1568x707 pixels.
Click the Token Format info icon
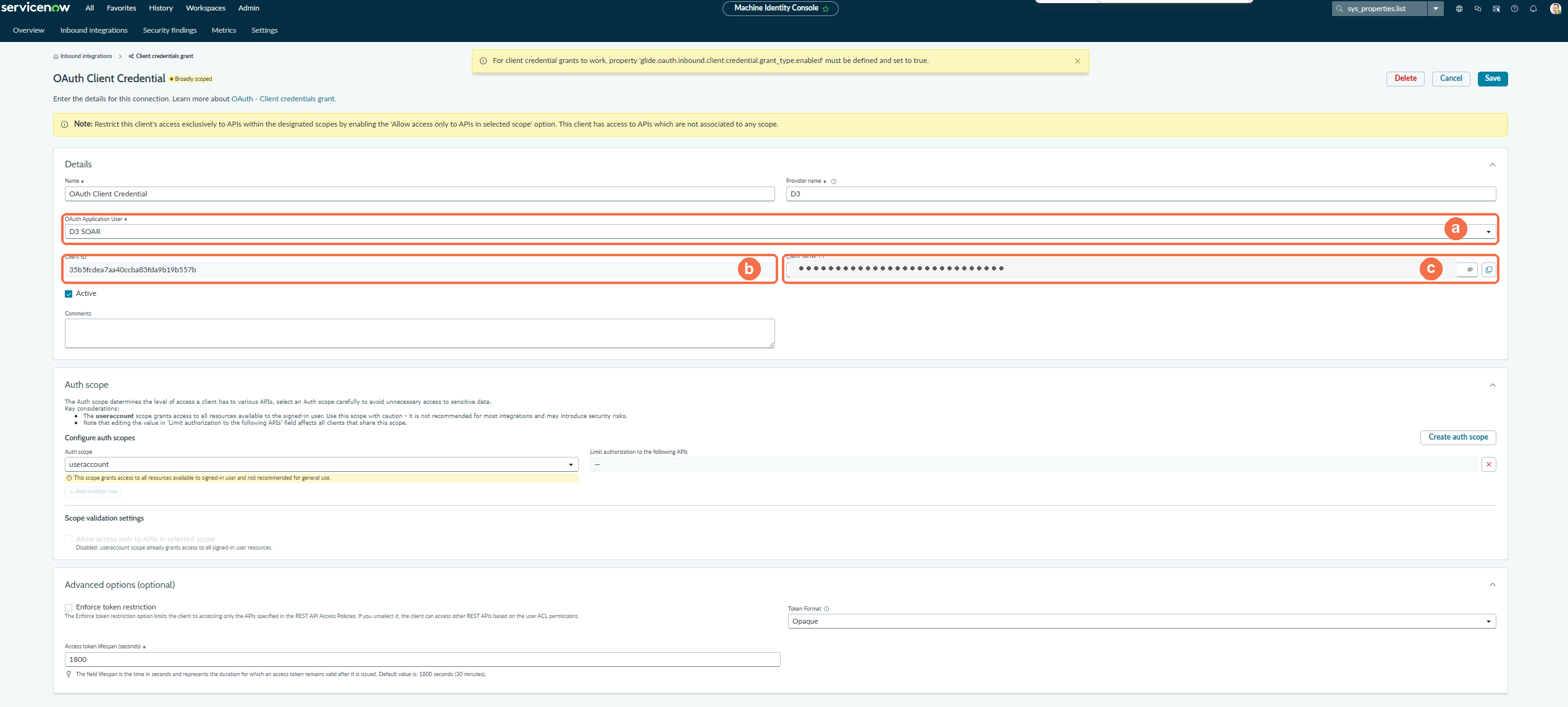(x=826, y=609)
